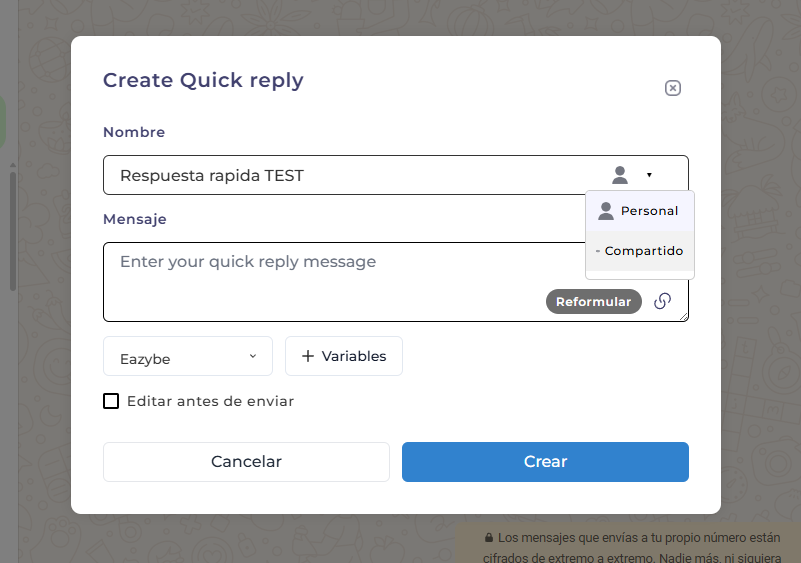Click the chevron inside Eazybe selector
This screenshot has width=801, height=563.
(x=253, y=356)
